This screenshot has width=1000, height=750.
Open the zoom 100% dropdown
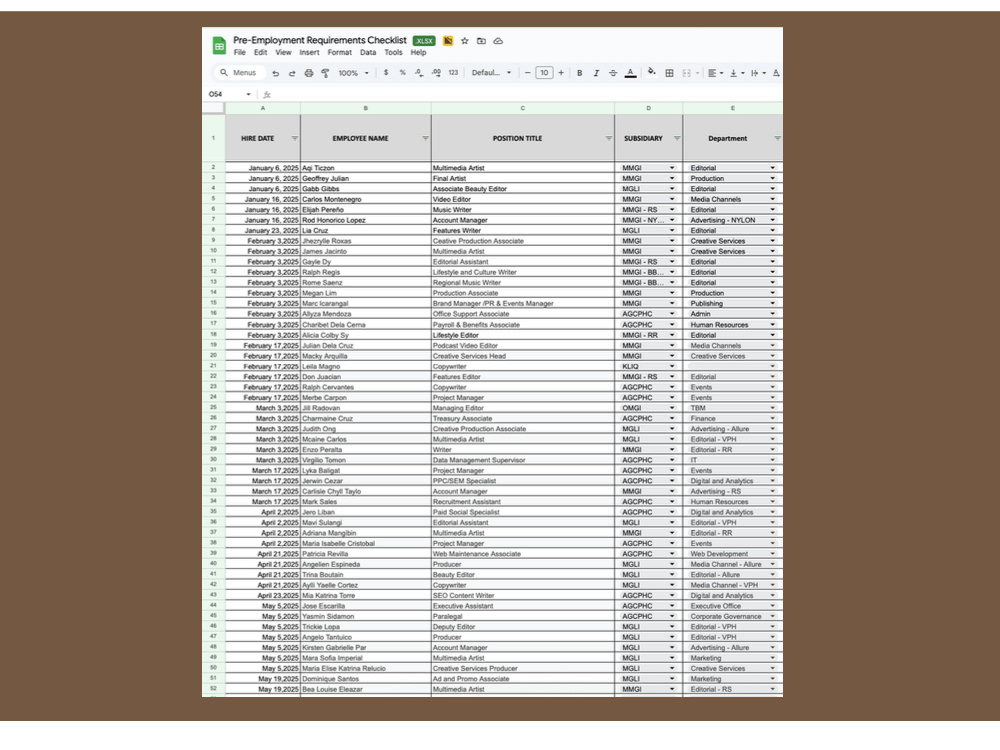point(353,73)
